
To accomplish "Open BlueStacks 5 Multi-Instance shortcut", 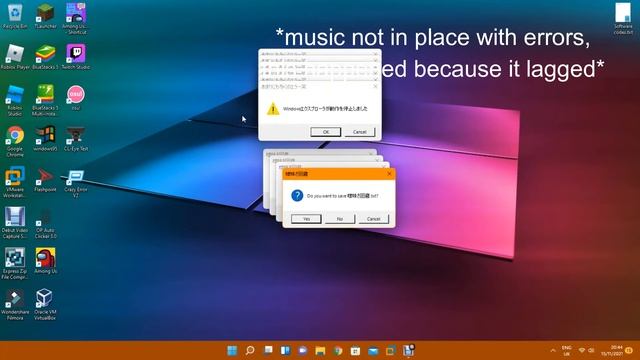I will pos(45,101).
